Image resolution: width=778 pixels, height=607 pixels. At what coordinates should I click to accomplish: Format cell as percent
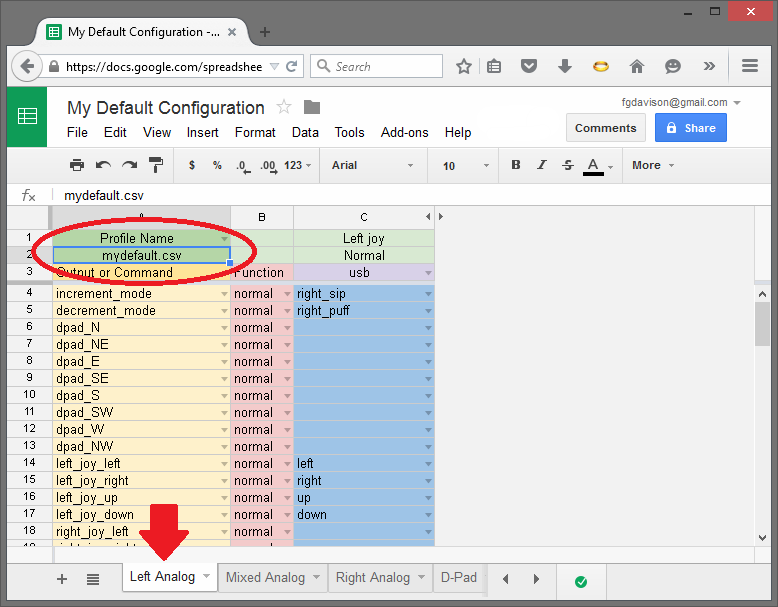point(217,165)
